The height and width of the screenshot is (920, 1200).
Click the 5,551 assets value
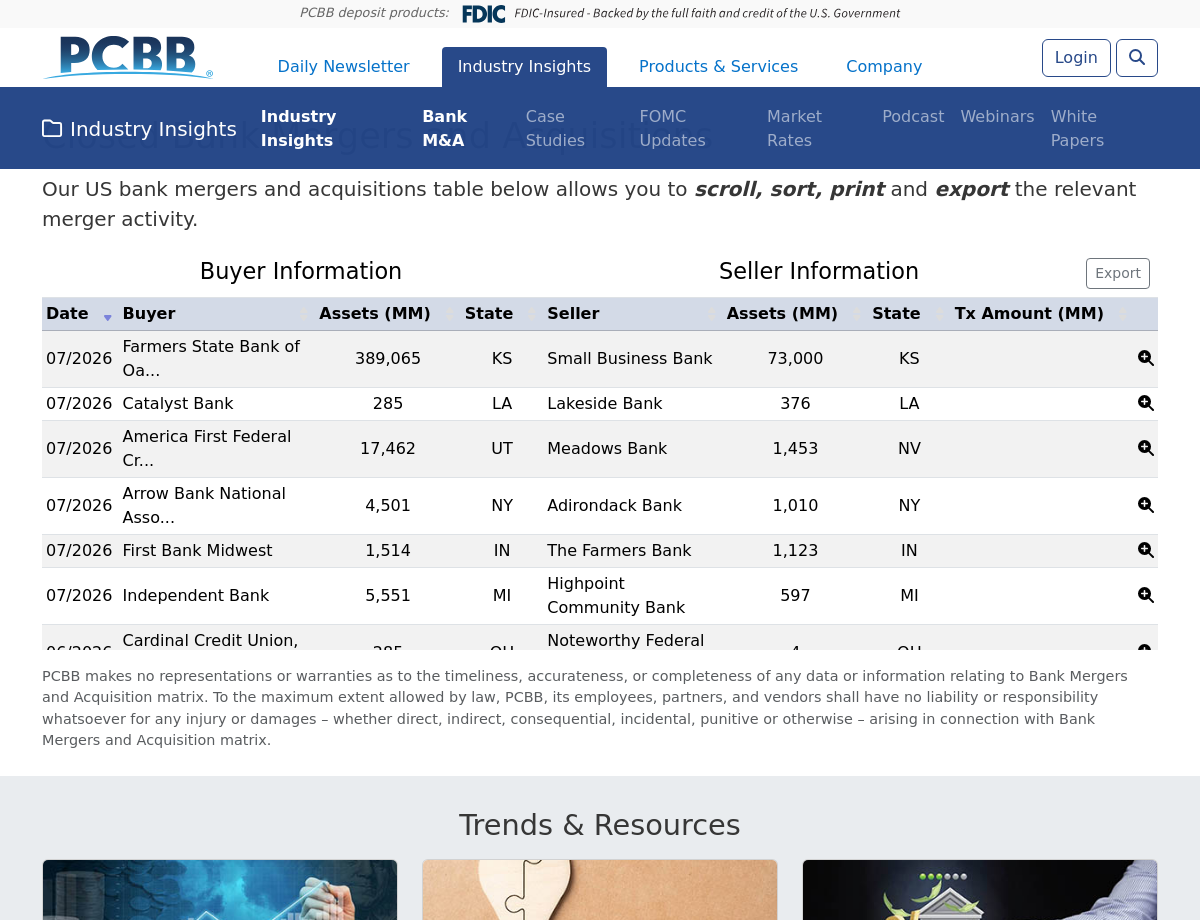(x=388, y=595)
